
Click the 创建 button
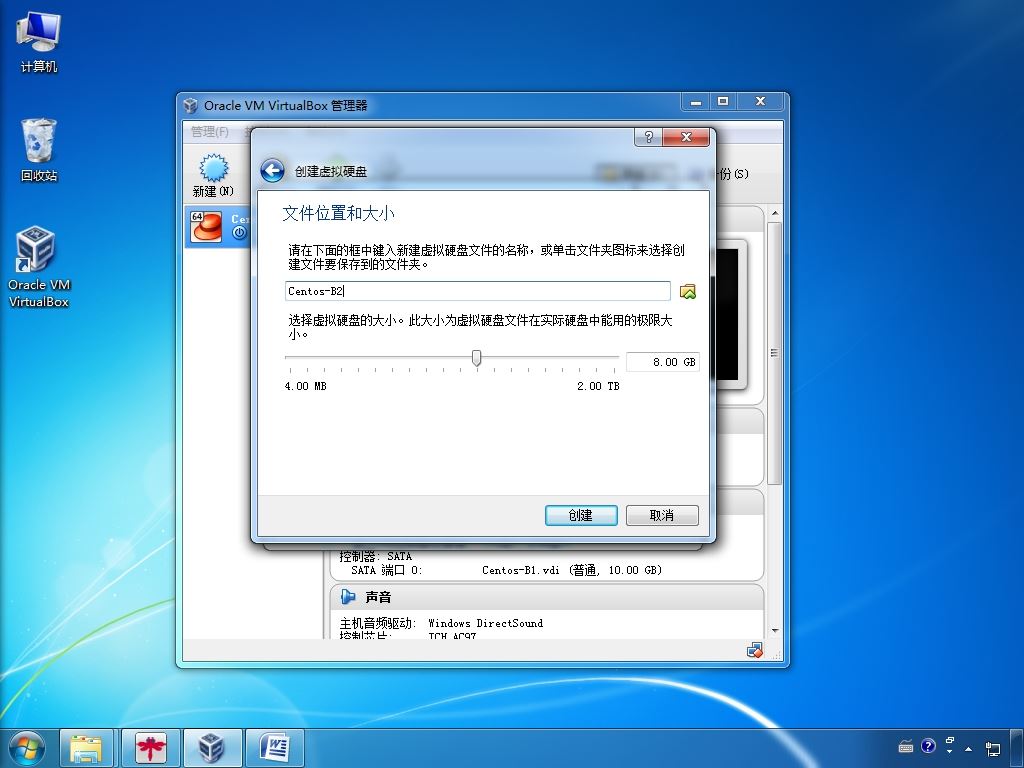(x=581, y=515)
